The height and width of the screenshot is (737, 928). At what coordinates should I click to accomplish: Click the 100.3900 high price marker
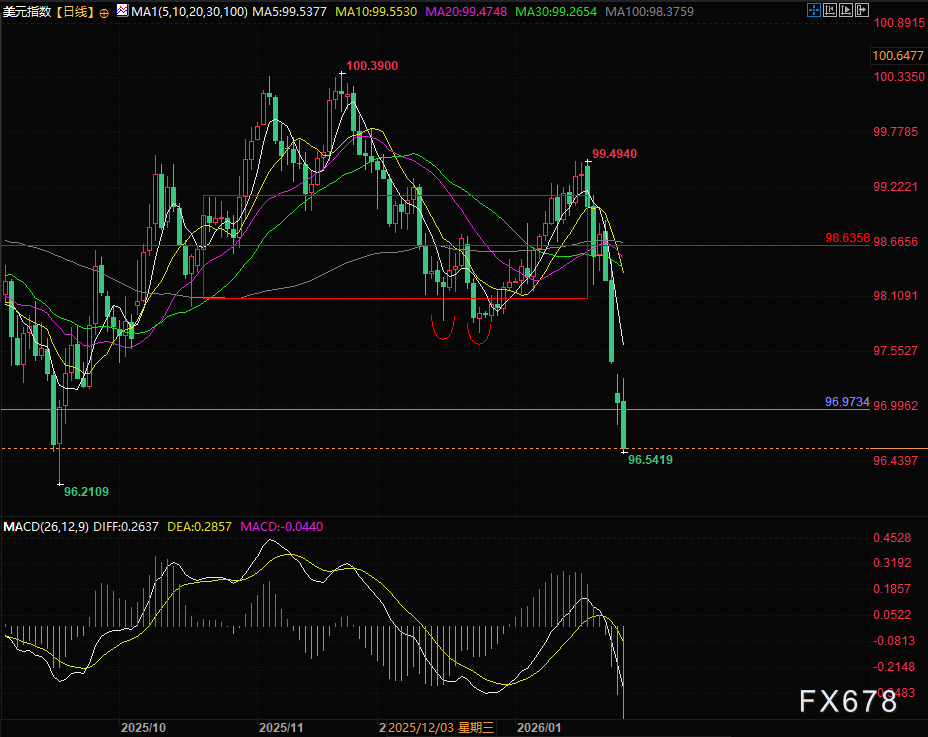(x=371, y=66)
